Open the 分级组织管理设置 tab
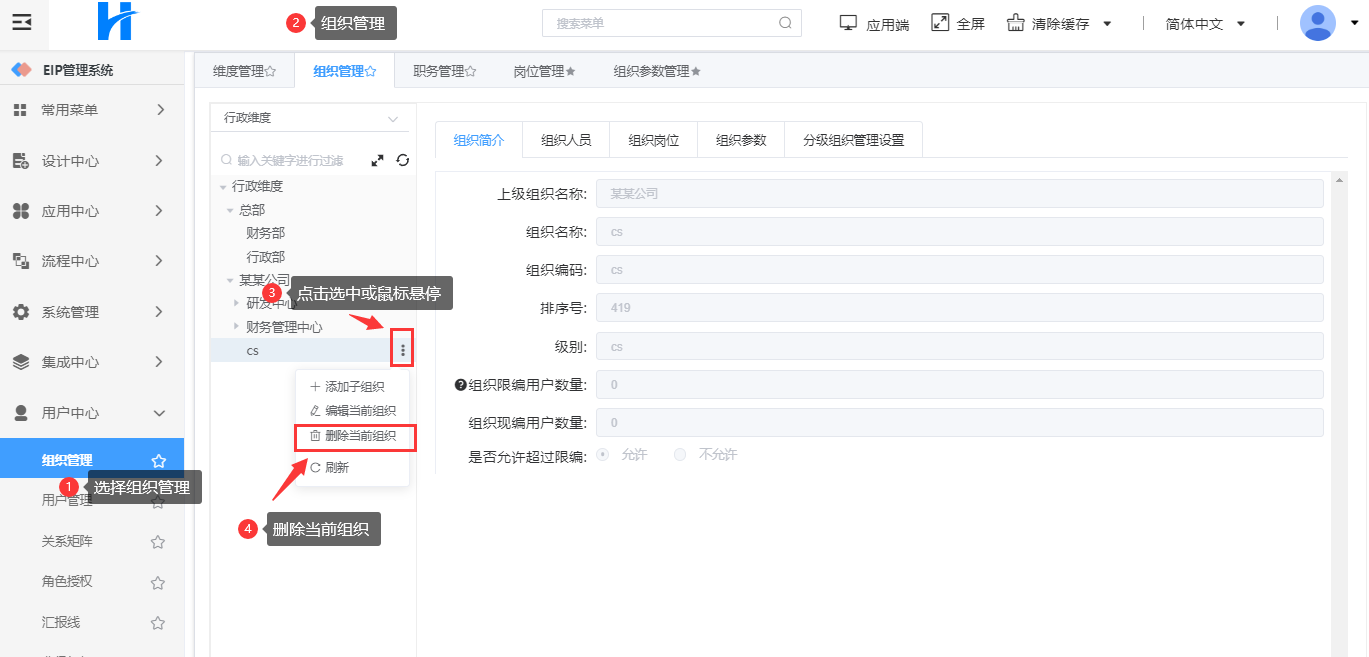Screen dimensions: 1369x657 point(853,140)
